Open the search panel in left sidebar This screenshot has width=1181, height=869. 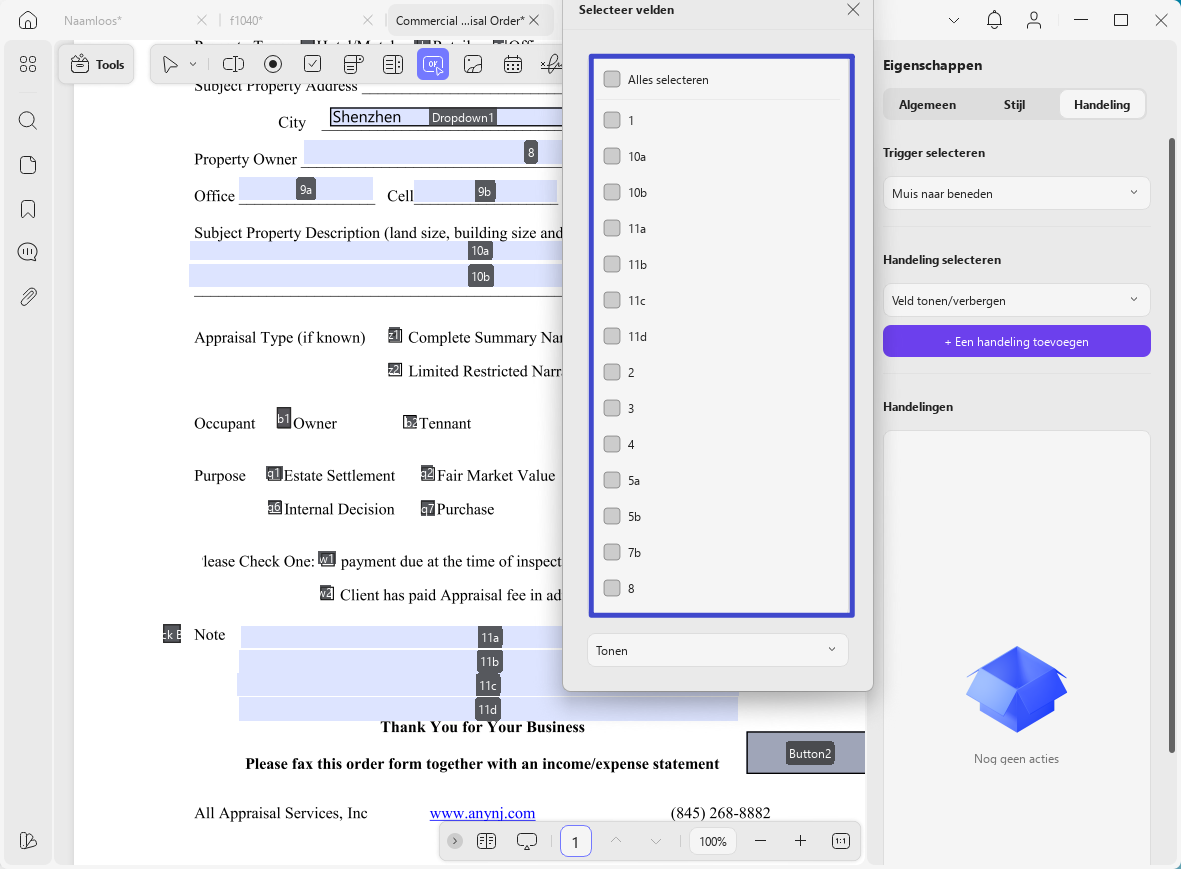pos(28,120)
